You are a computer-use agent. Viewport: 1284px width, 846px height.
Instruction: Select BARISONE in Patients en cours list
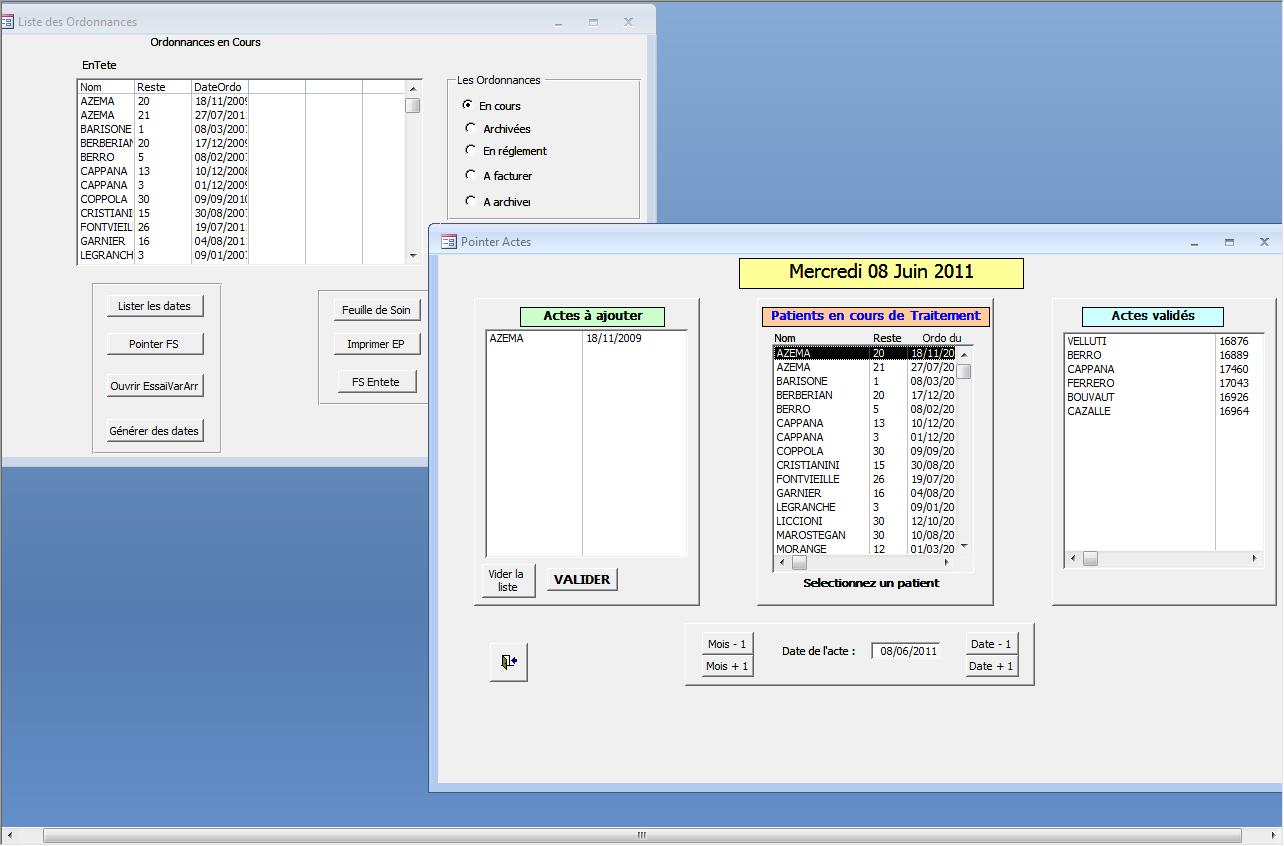864,381
